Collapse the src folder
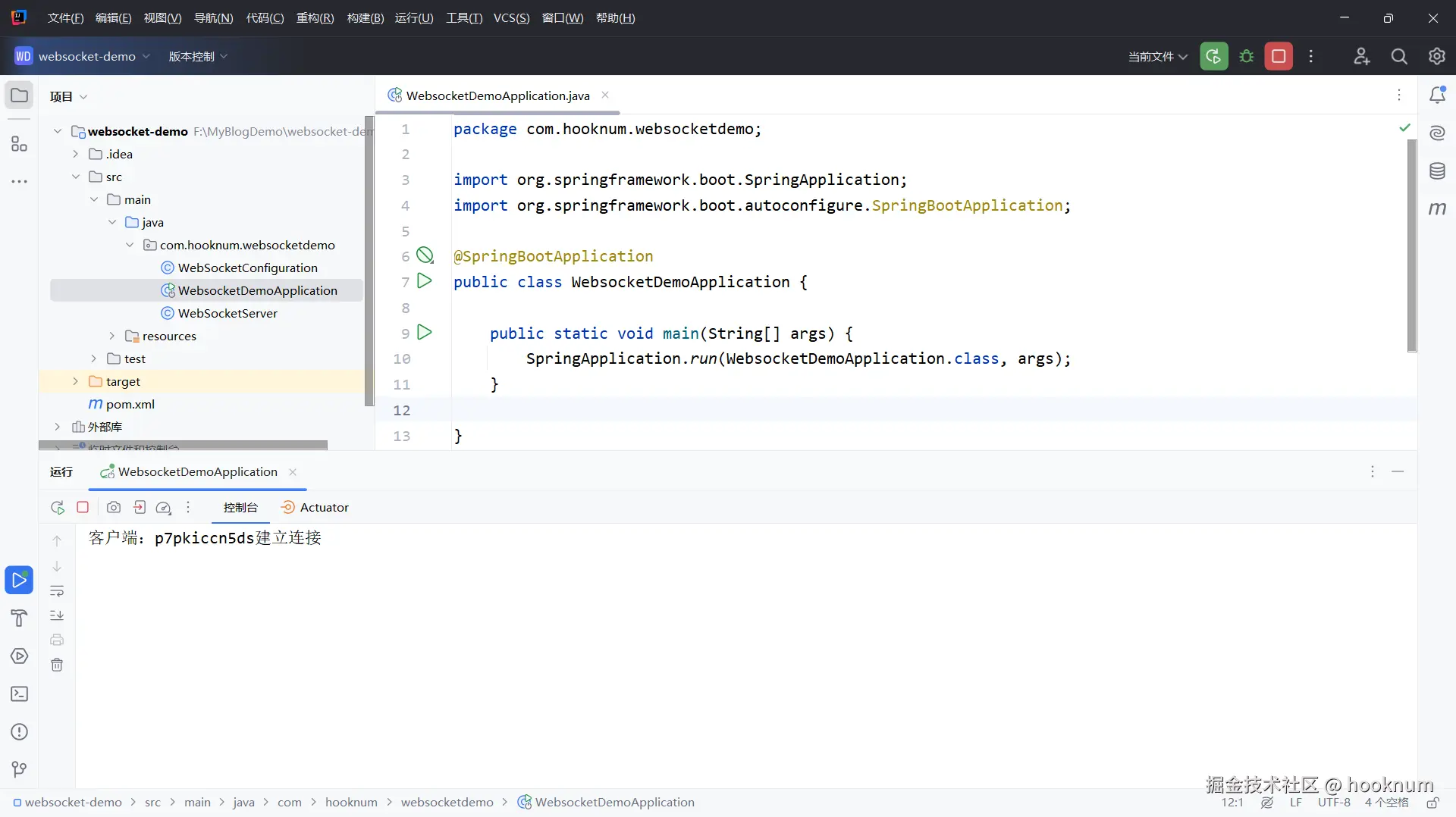Viewport: 1456px width, 817px height. 75,177
